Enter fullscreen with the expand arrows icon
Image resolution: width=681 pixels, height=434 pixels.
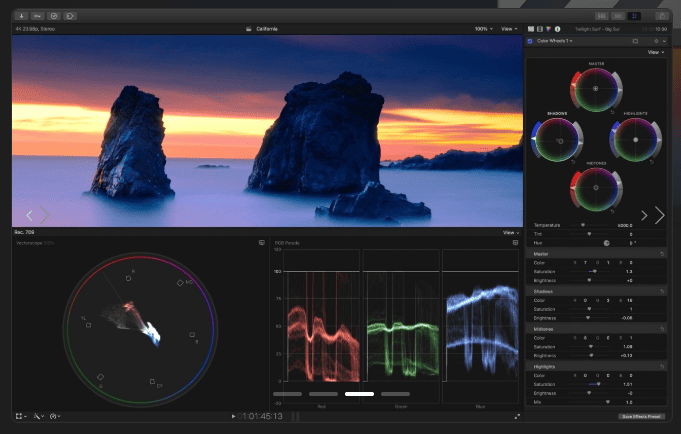(x=517, y=417)
